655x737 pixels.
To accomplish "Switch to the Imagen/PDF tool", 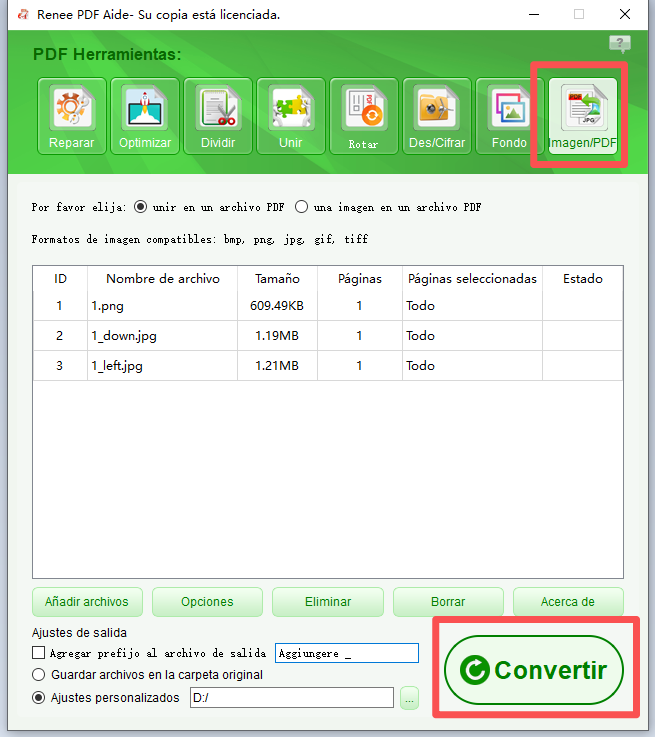I will [x=583, y=116].
